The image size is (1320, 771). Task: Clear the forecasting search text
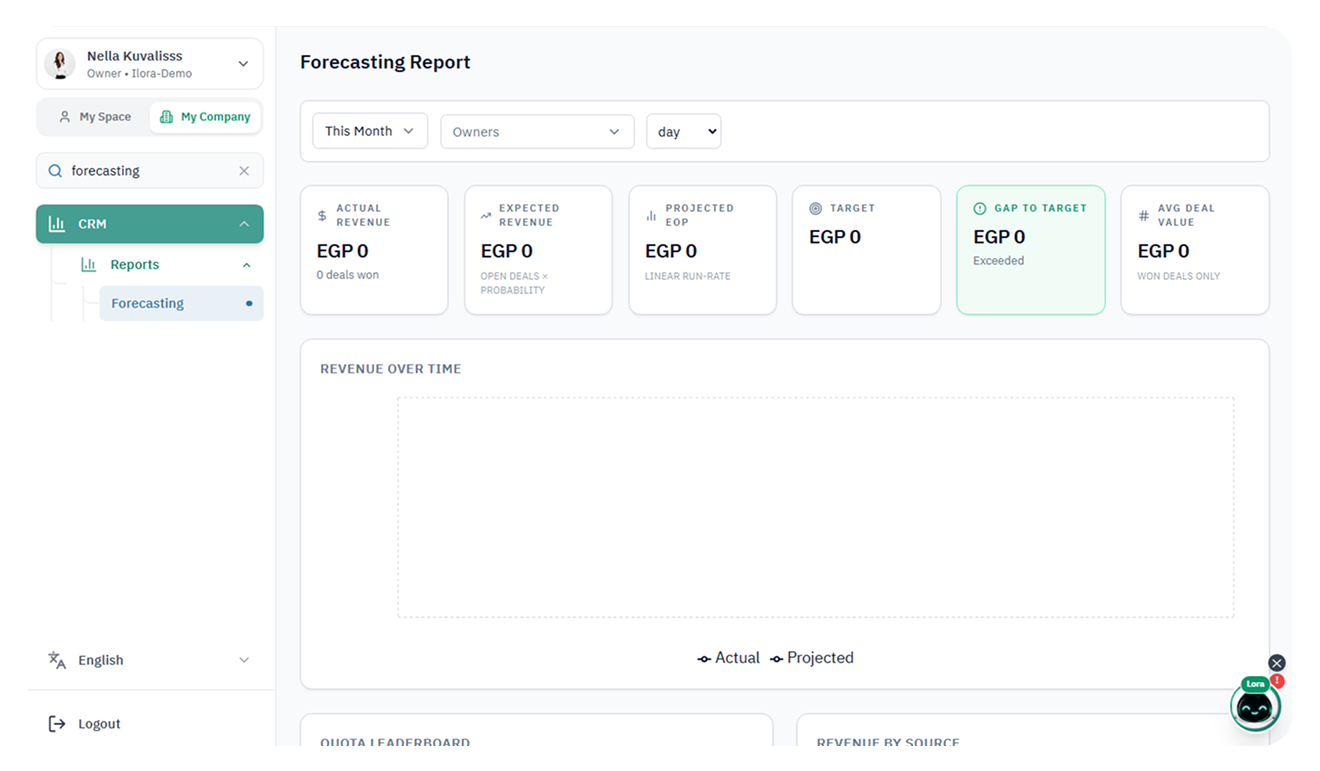pos(244,171)
